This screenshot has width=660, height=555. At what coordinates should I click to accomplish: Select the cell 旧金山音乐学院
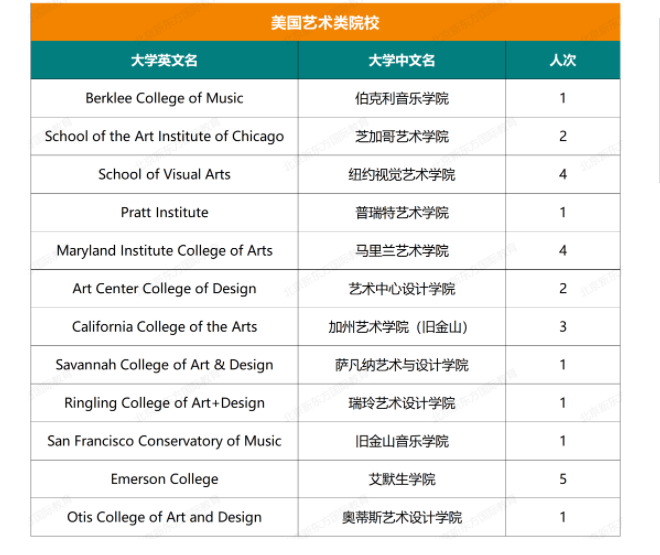tap(402, 441)
